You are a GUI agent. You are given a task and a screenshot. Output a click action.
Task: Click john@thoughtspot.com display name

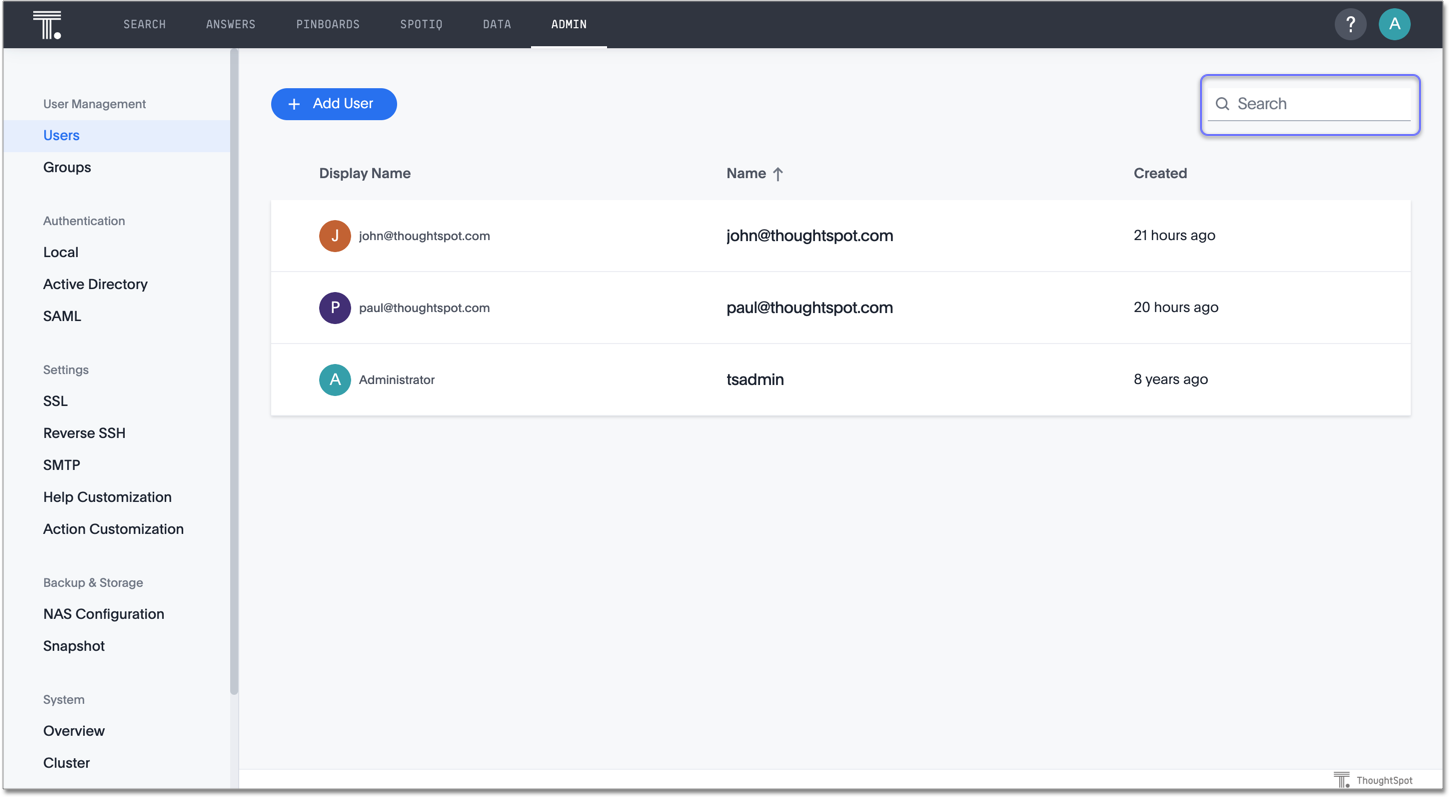pyautogui.click(x=424, y=236)
